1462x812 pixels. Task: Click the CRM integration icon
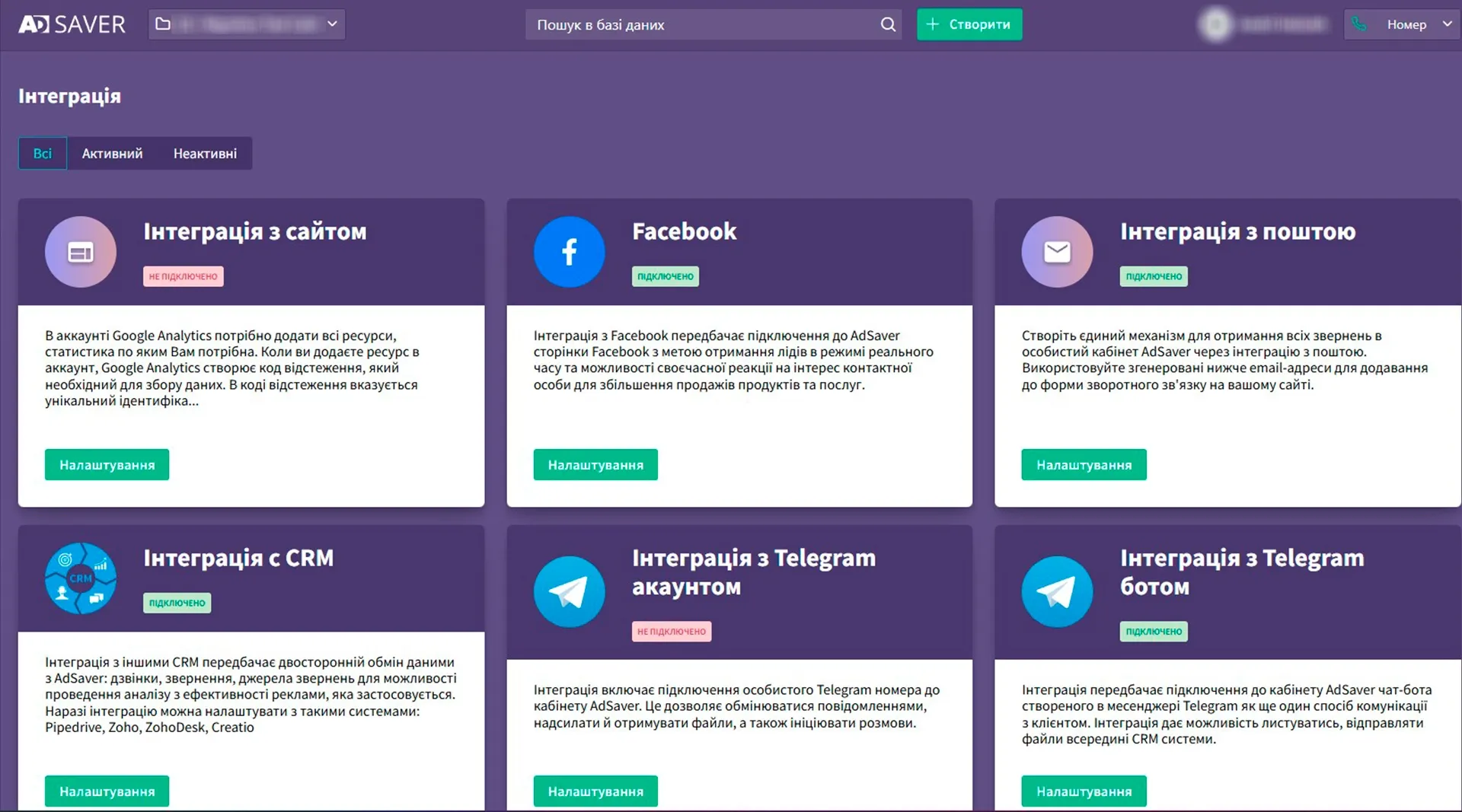(x=81, y=578)
